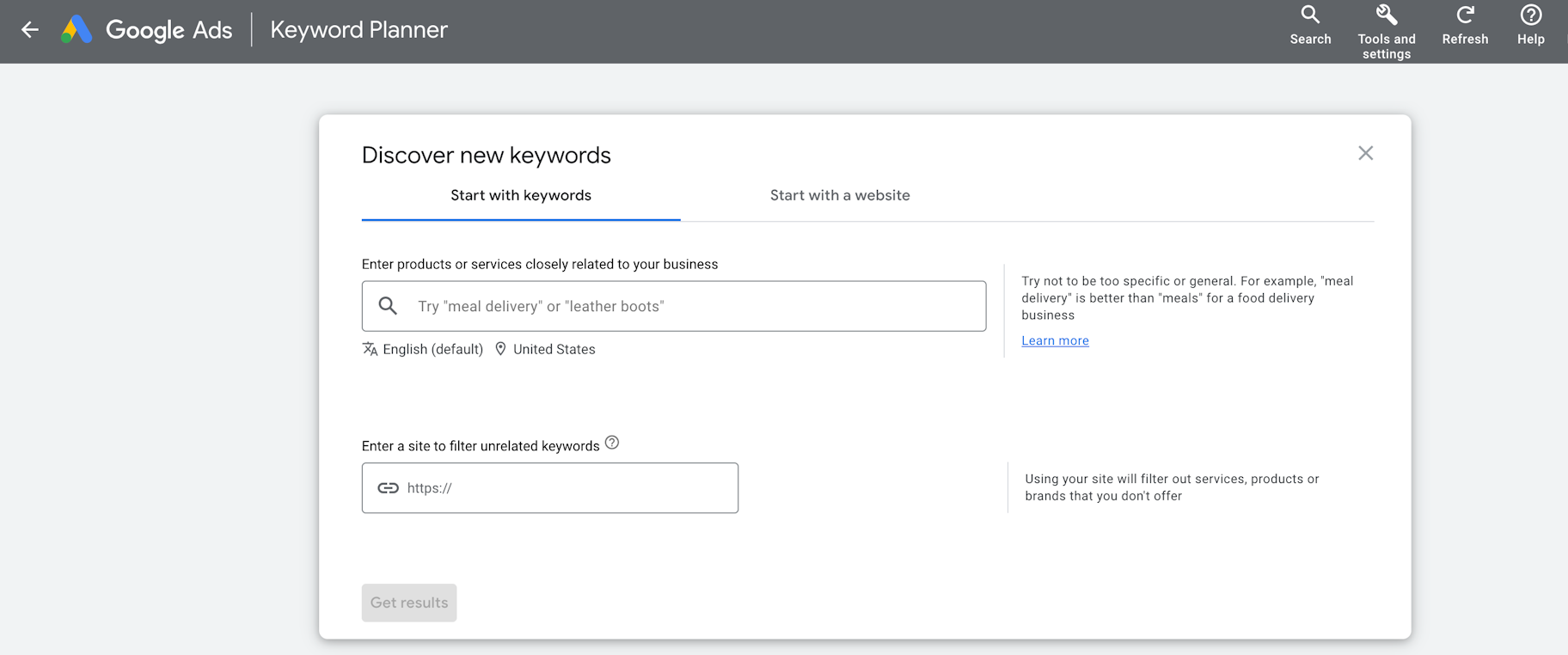
Task: Open the Search tool in header
Action: (1310, 26)
